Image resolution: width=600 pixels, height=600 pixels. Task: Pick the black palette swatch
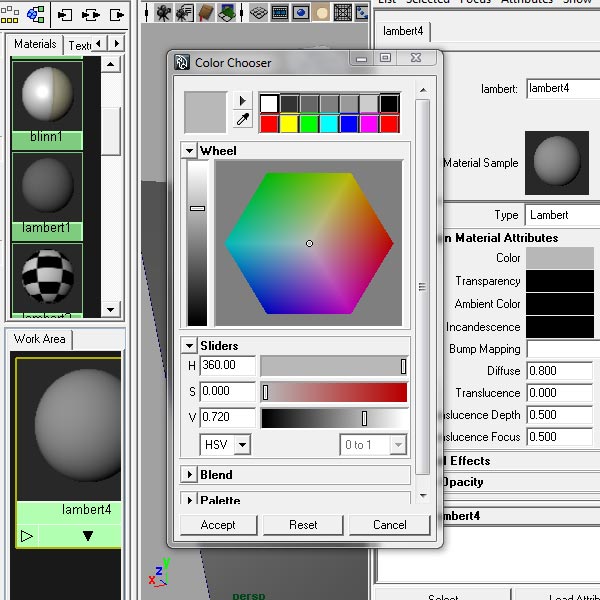tap(390, 103)
